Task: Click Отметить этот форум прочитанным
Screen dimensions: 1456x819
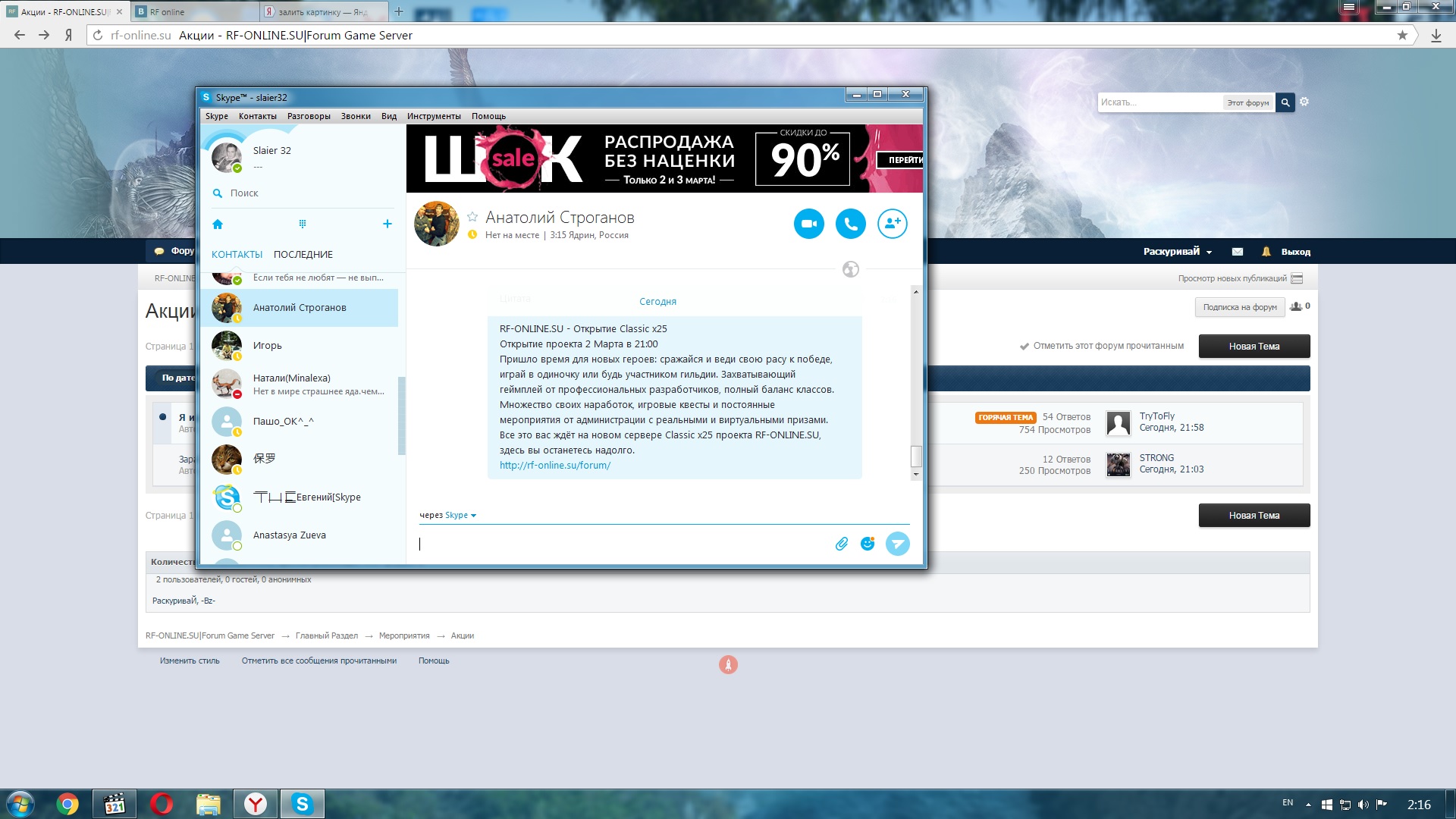Action: click(x=1102, y=346)
